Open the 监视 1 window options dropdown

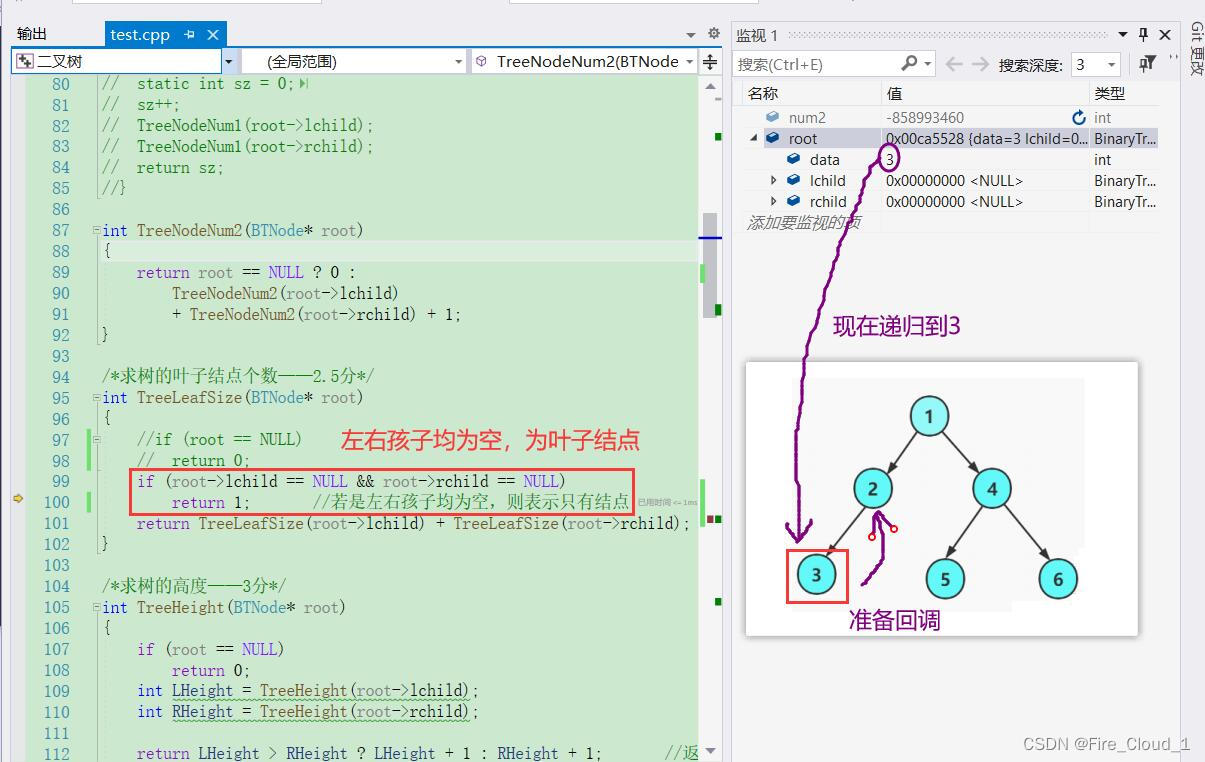[x=1123, y=35]
